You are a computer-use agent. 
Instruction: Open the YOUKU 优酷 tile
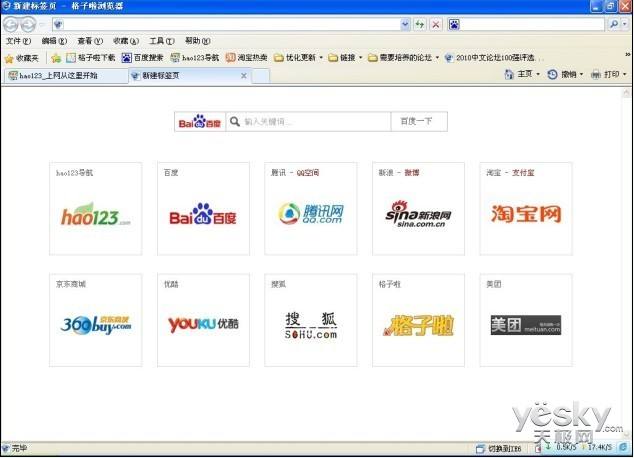(x=203, y=320)
